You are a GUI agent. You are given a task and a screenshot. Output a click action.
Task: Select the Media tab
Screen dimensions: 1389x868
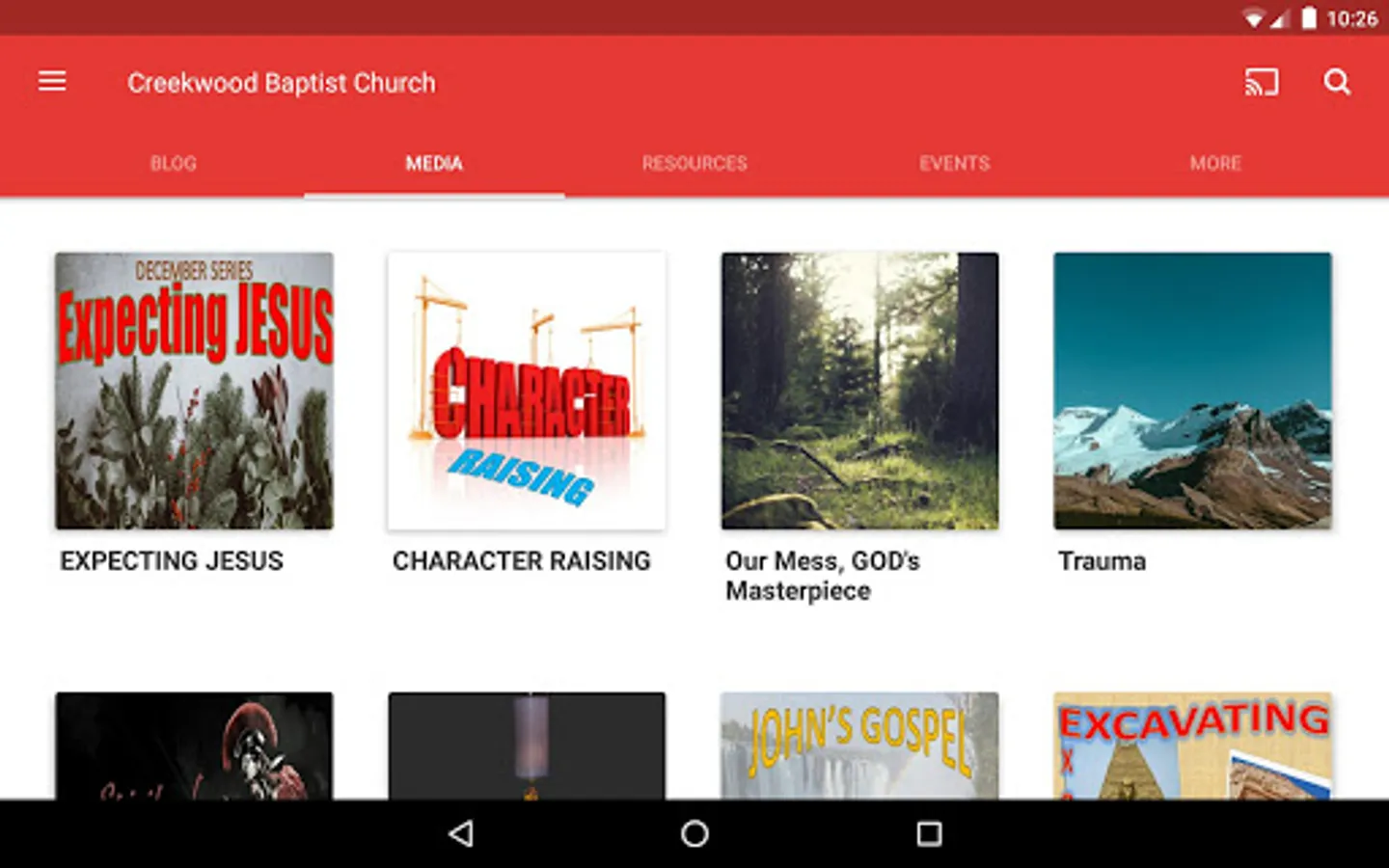coord(434,163)
